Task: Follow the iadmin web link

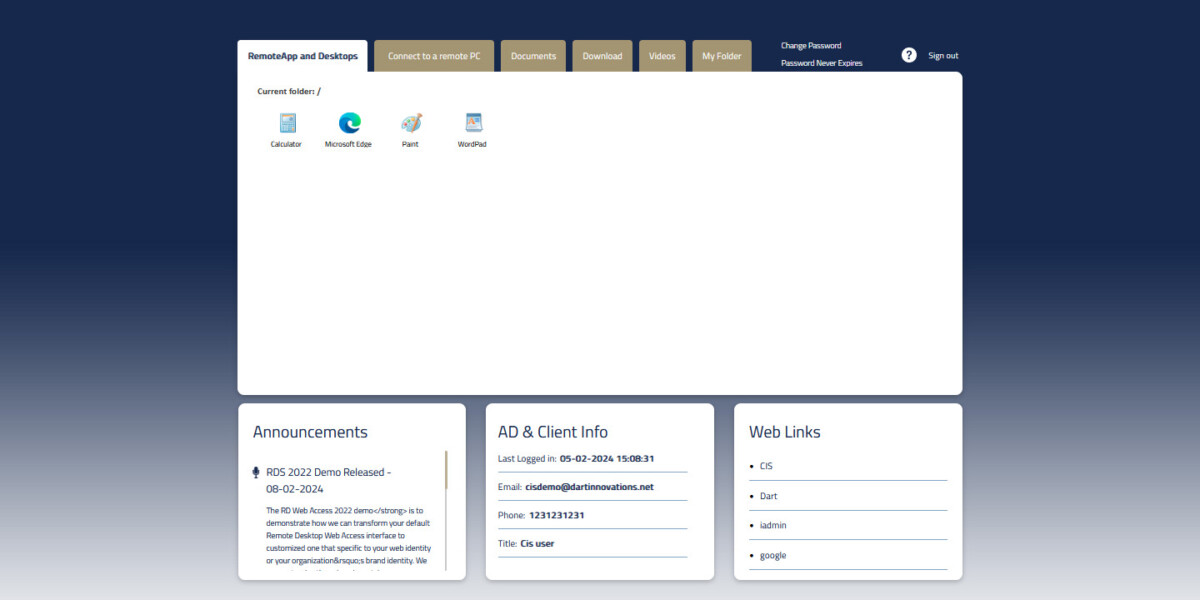Action: [772, 525]
